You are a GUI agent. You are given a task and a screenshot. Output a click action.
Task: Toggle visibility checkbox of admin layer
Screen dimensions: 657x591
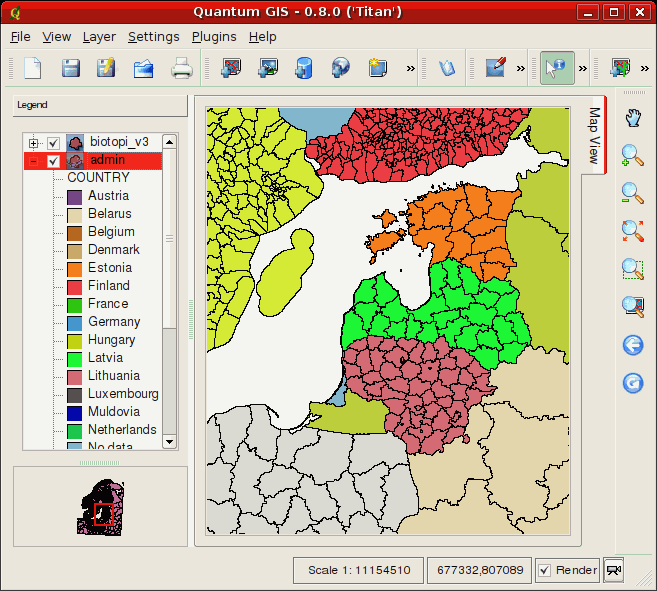[x=53, y=161]
